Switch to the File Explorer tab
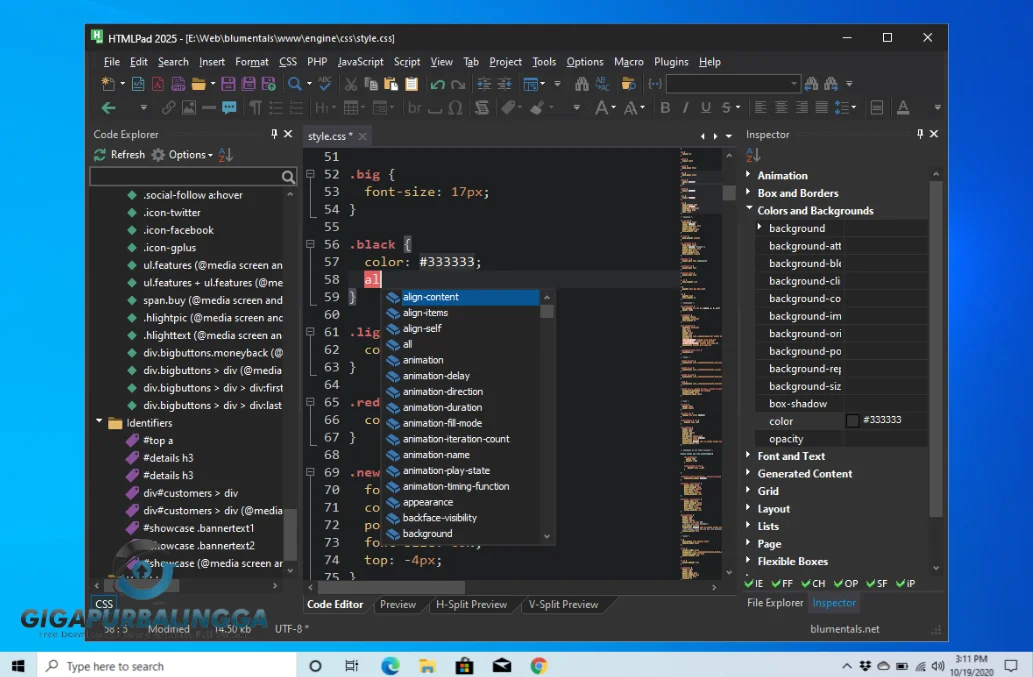 [x=775, y=603]
